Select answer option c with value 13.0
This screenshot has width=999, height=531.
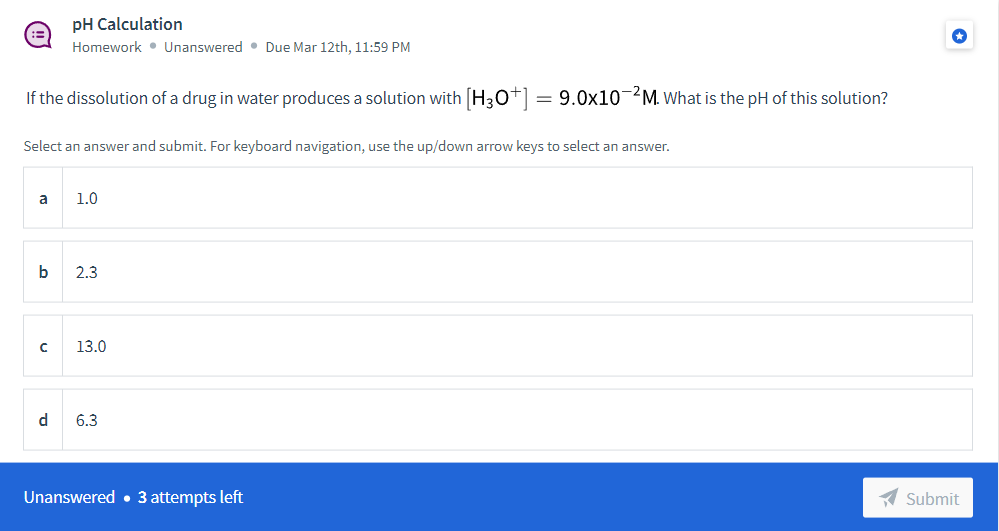tap(498, 346)
